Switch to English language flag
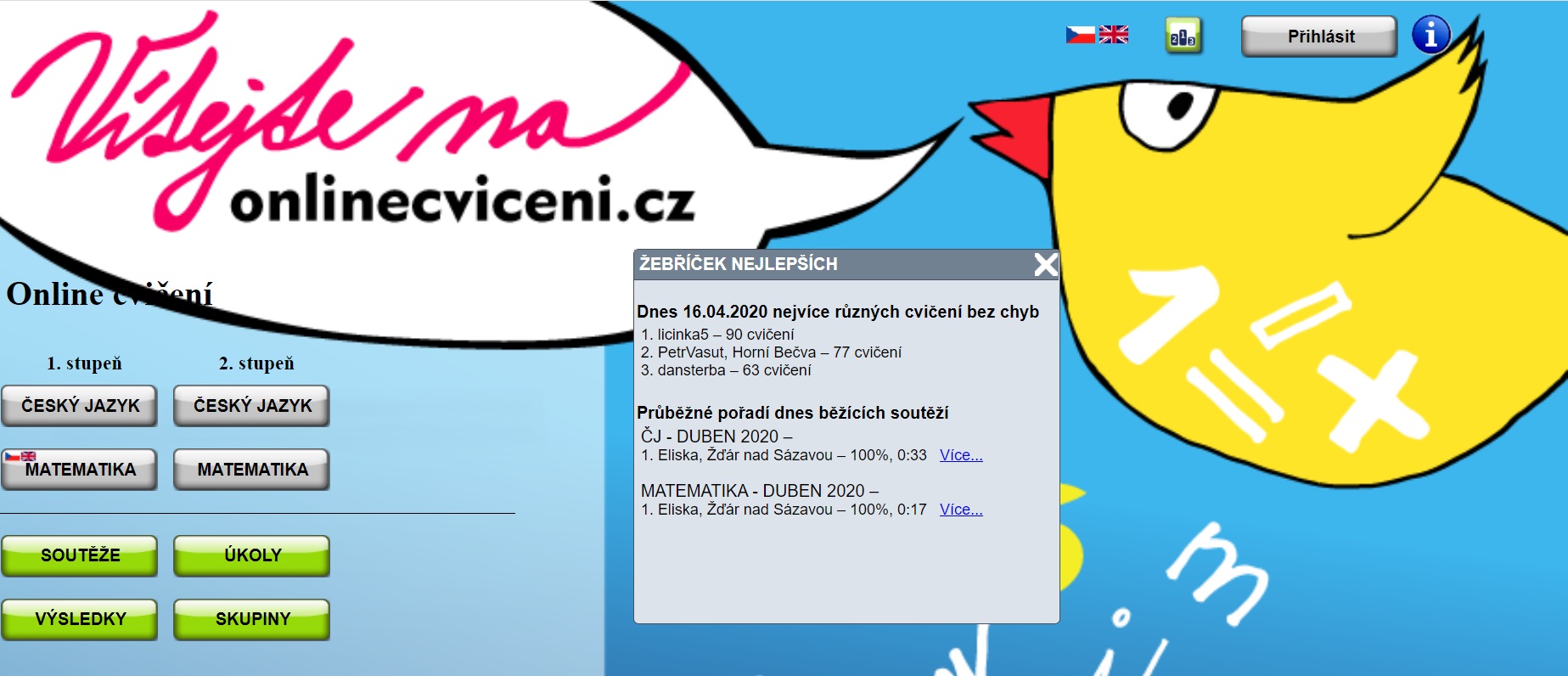Screen dimensions: 1568x676 1114,35
